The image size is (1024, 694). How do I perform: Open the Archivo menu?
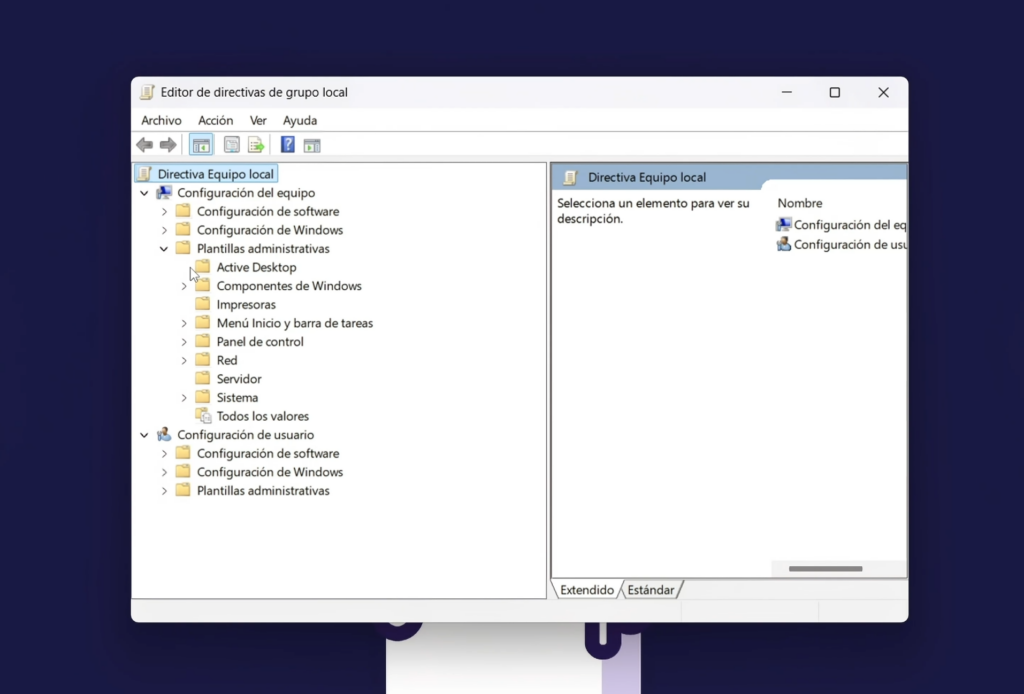pos(161,120)
